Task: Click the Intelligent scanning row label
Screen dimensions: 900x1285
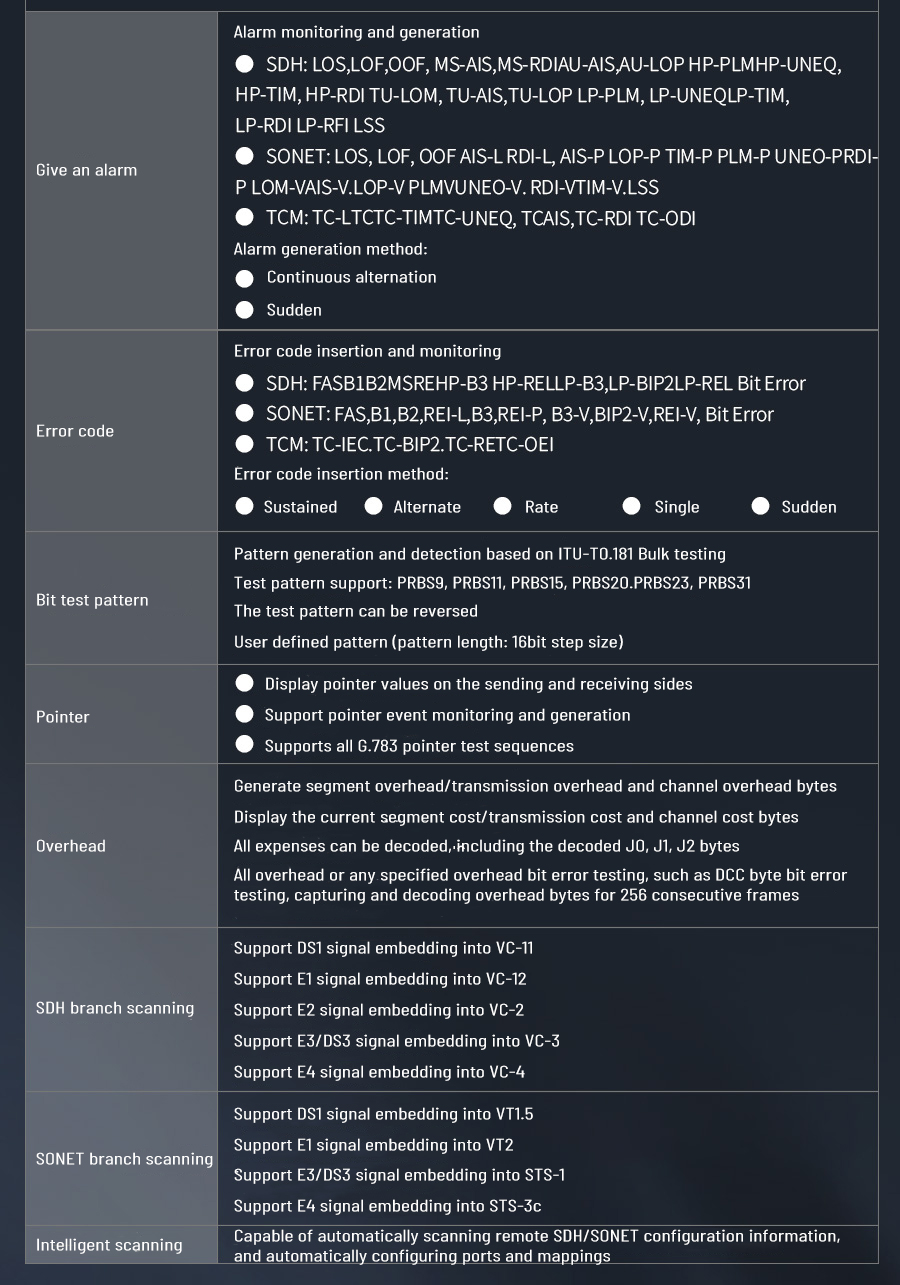Action: click(x=109, y=1245)
